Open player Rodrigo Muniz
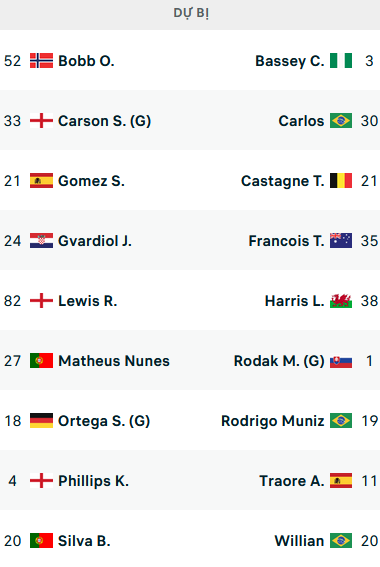The width and height of the screenshot is (380, 567). point(273,421)
